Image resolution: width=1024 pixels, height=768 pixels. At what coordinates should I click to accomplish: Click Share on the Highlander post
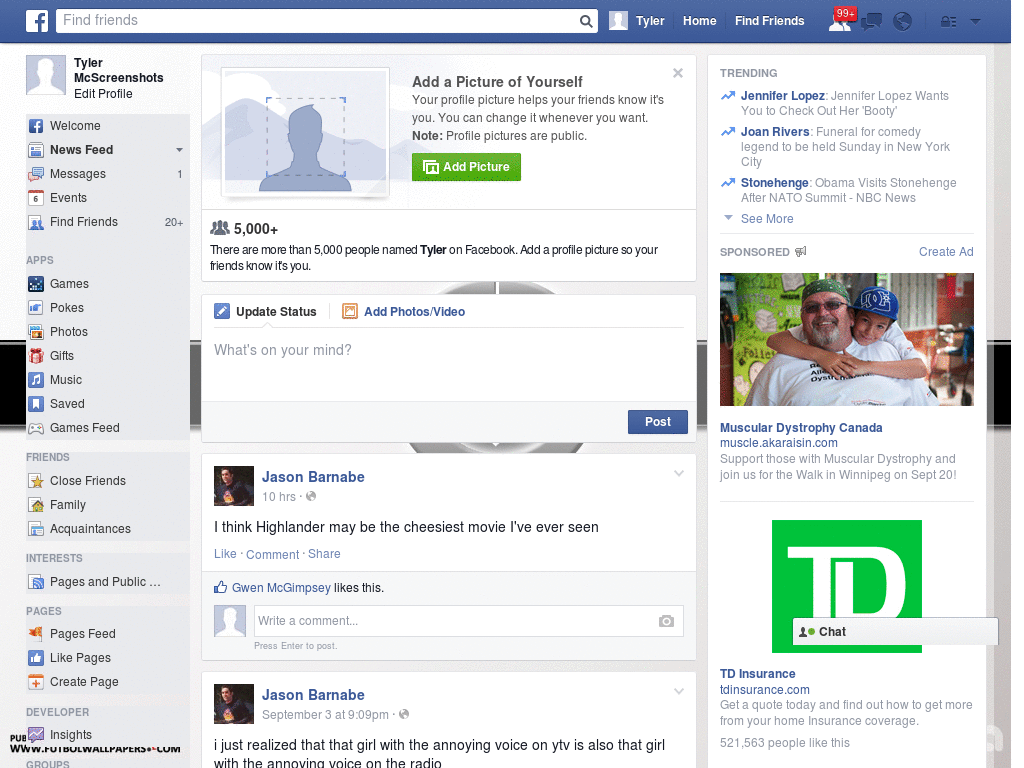(x=324, y=554)
